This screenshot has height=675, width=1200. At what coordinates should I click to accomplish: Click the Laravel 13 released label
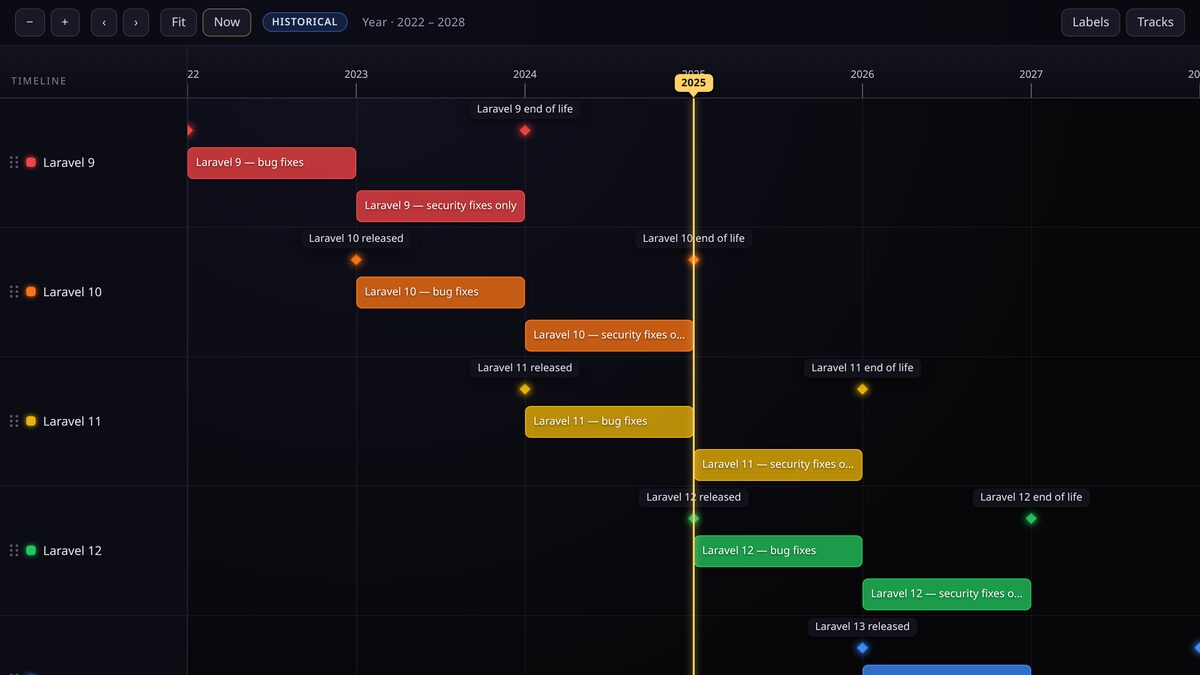pyautogui.click(x=862, y=626)
